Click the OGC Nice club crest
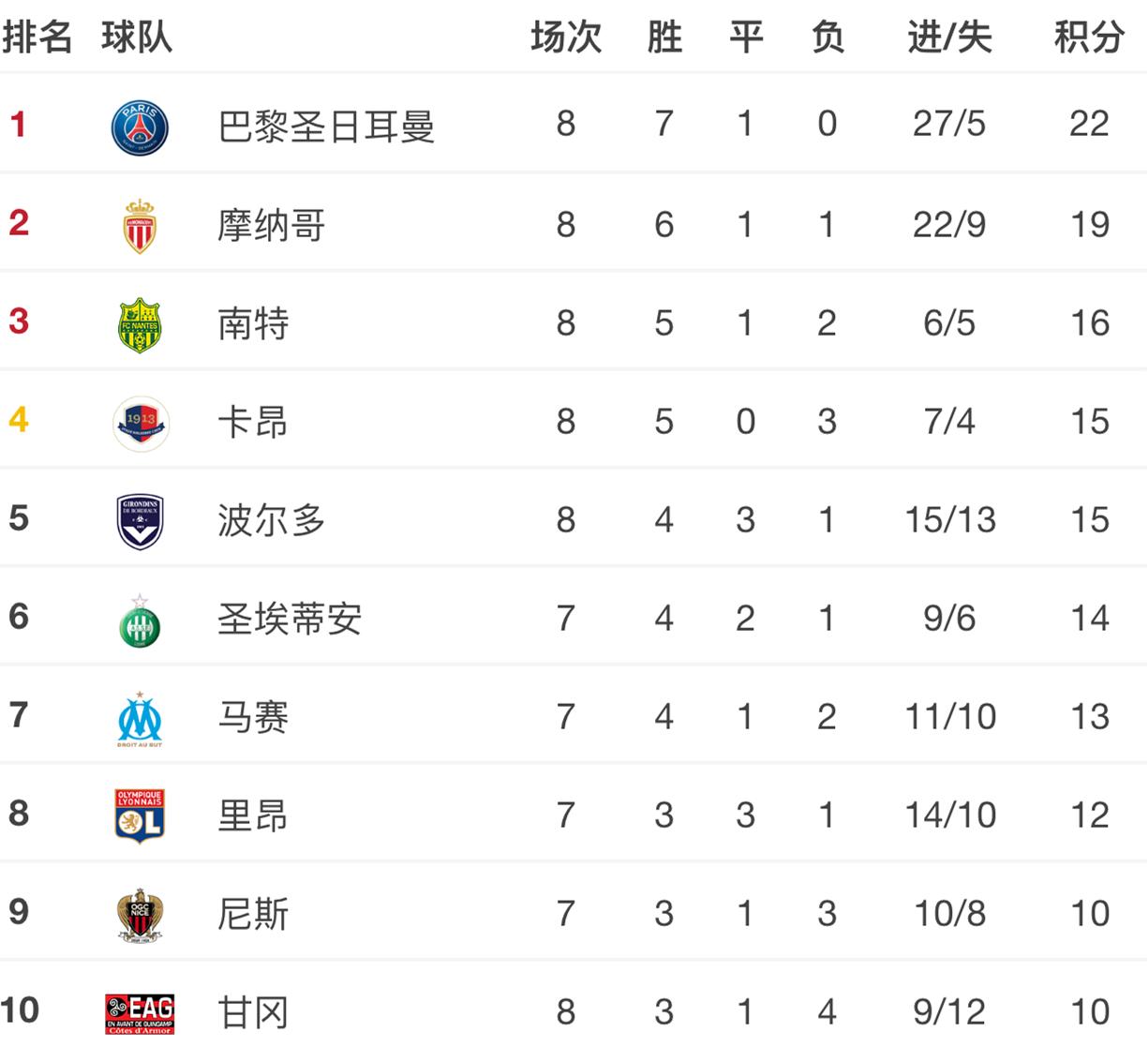The height and width of the screenshot is (1047, 1148). point(140,915)
